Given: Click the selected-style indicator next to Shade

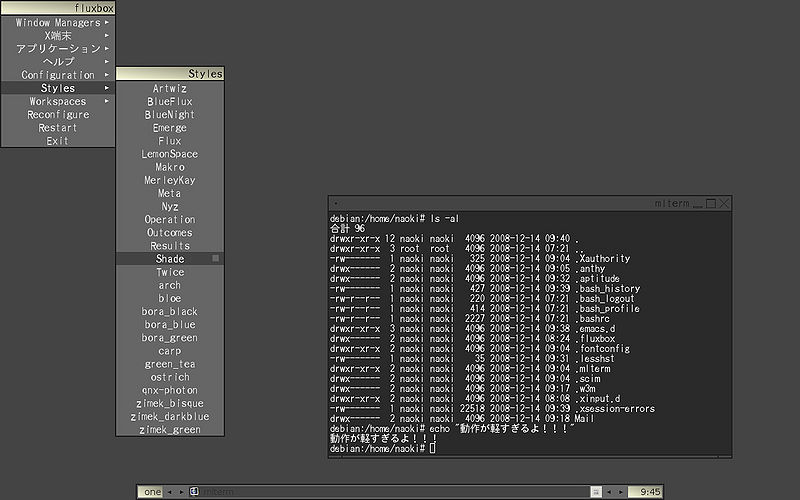Looking at the screenshot, I should [x=216, y=258].
